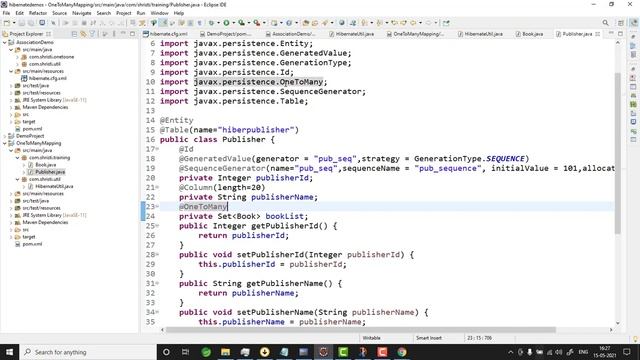Minimize the Project Explorer view
The height and width of the screenshot is (360, 640).
123,34
